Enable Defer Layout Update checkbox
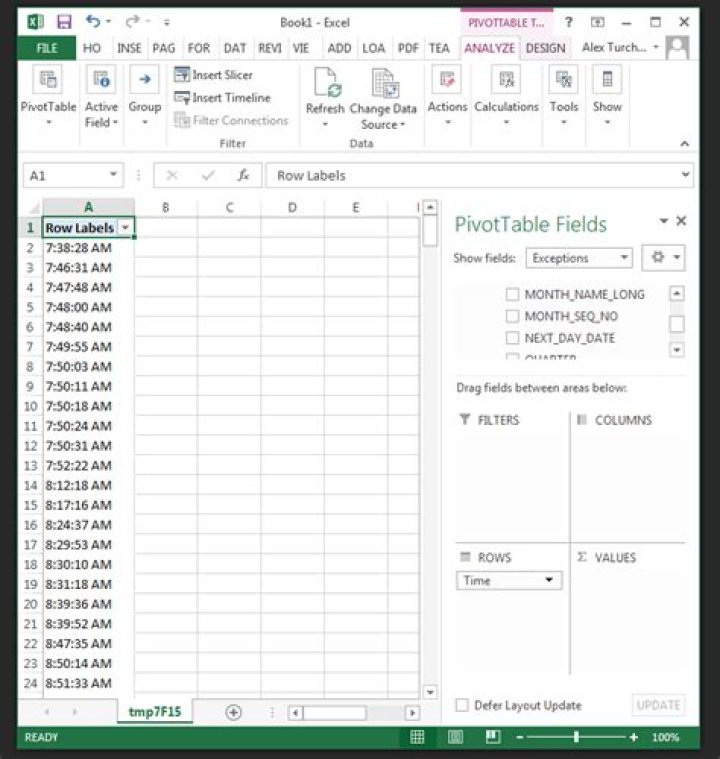The height and width of the screenshot is (759, 720). (x=462, y=705)
